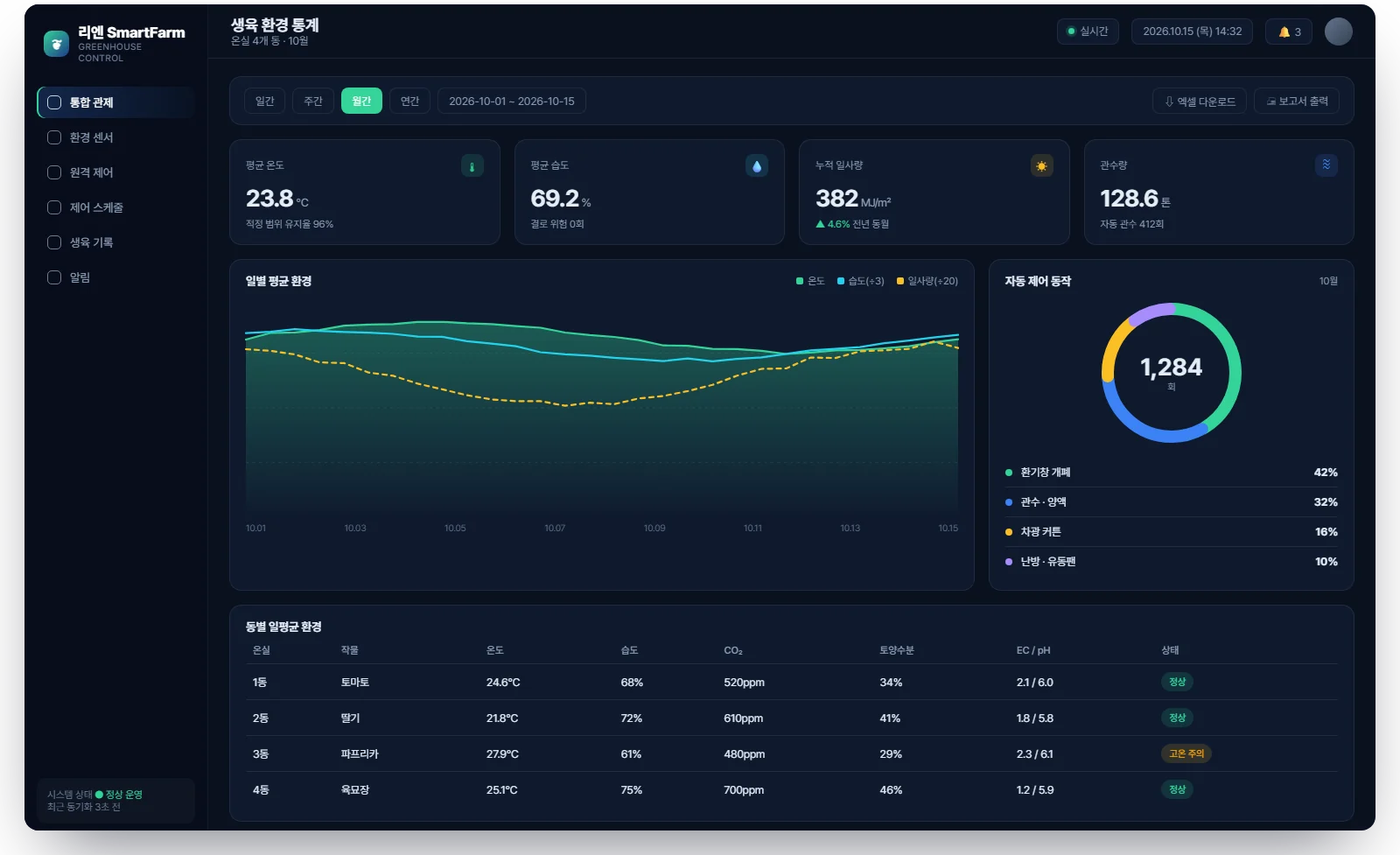Screen dimensions: 1400x855
Task: Click the wave icon on 관수량 card
Action: [x=1326, y=165]
